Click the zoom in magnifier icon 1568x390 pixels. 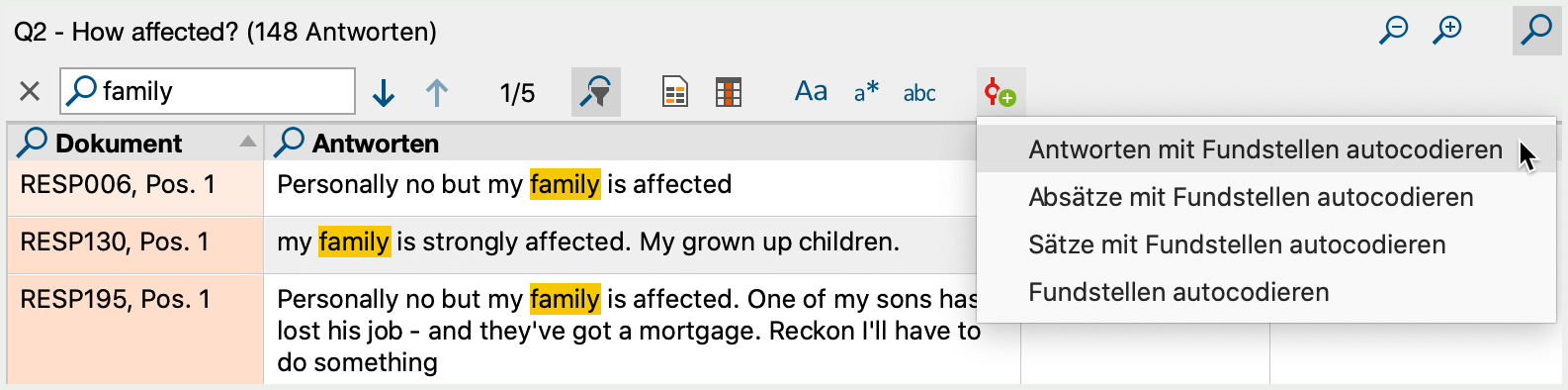point(1447,31)
